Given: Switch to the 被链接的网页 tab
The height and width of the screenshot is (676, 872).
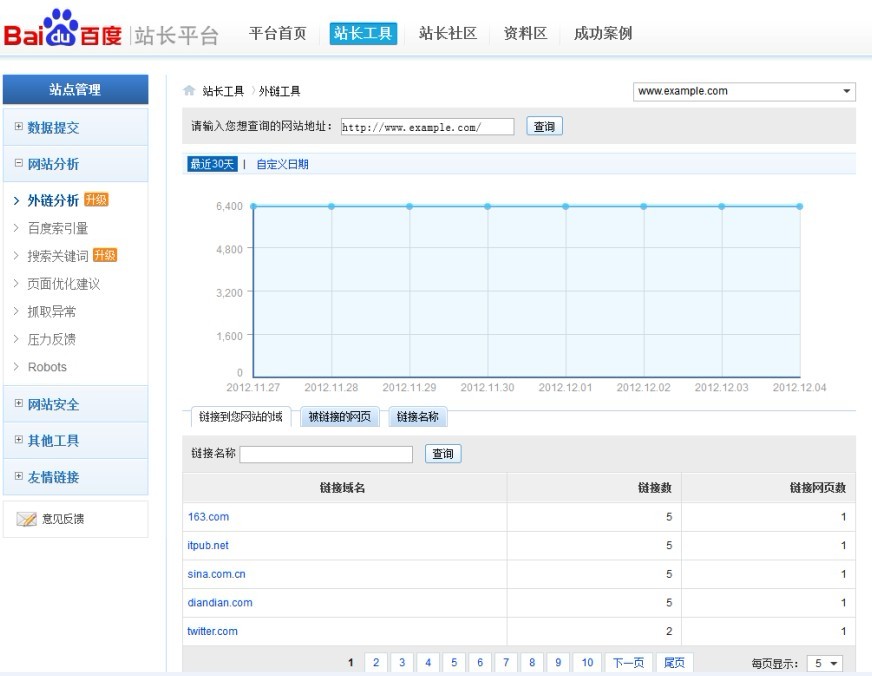Looking at the screenshot, I should click(x=341, y=417).
